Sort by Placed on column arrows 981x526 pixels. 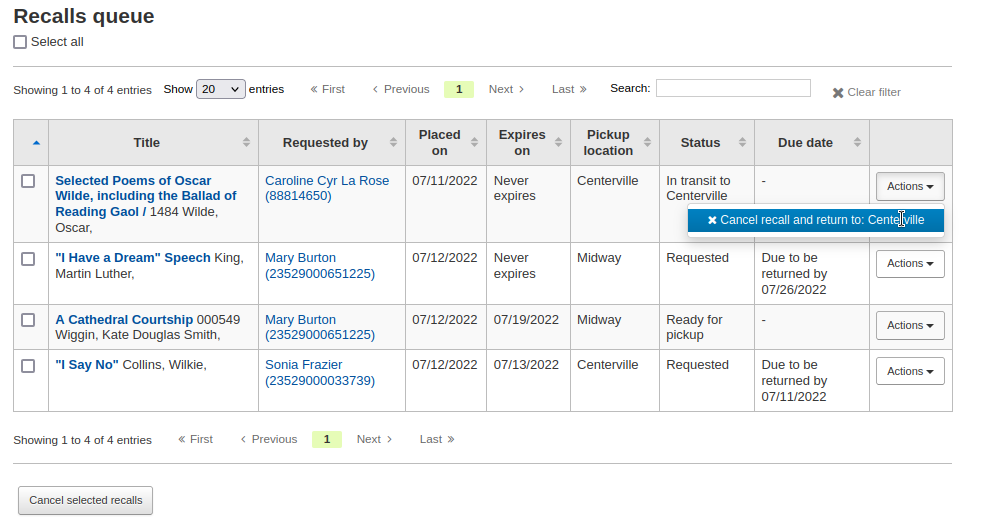[474, 143]
